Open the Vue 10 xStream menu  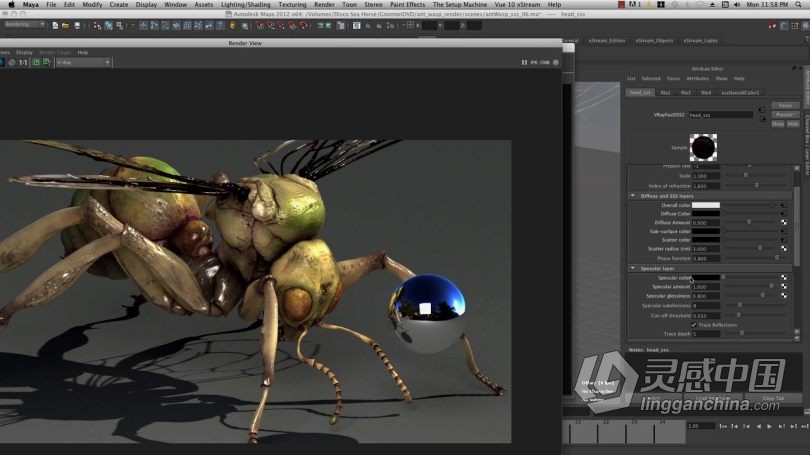tap(517, 5)
